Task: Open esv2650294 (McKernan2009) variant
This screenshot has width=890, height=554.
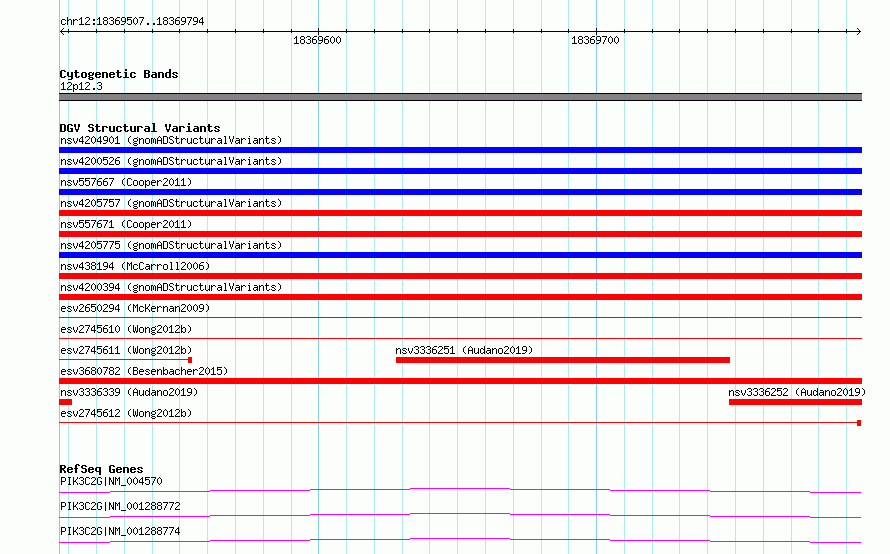Action: (135, 308)
